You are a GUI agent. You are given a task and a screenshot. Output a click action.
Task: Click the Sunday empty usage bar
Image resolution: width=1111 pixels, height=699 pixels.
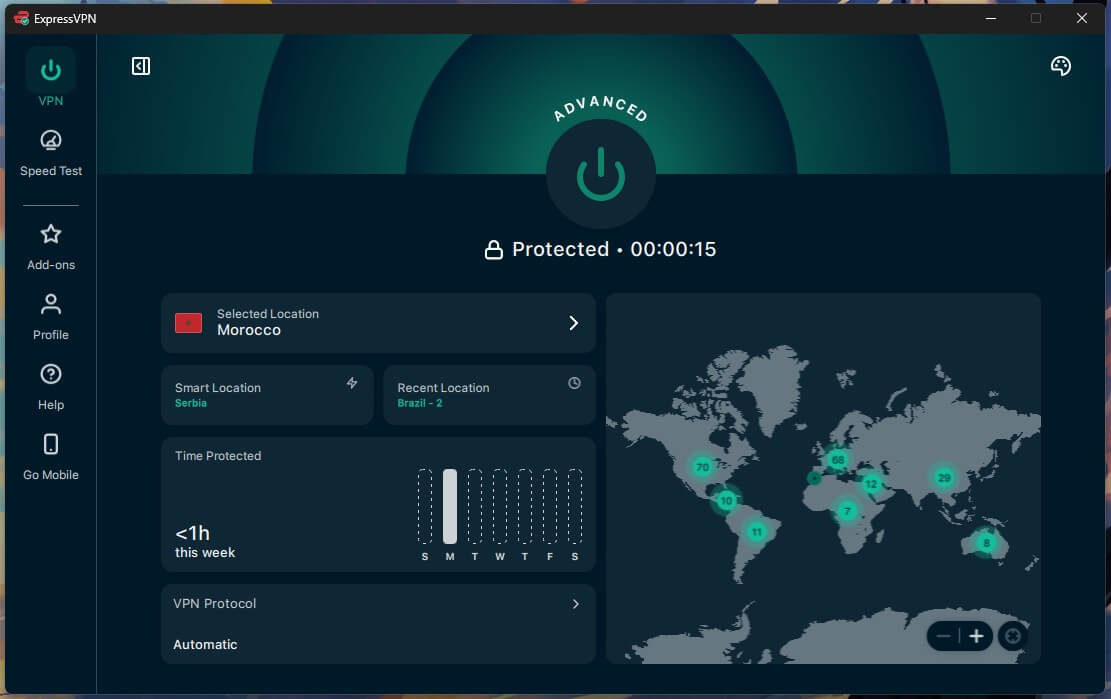pyautogui.click(x=424, y=506)
